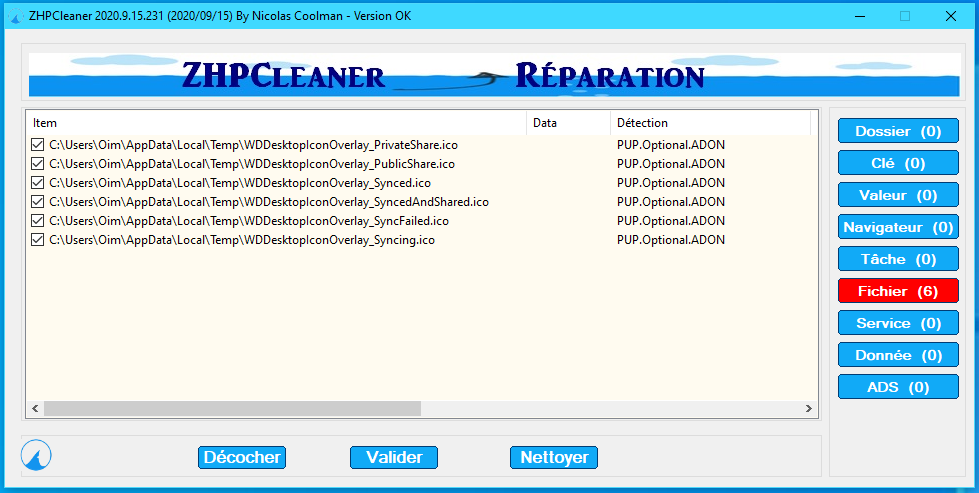The height and width of the screenshot is (493, 979).
Task: Sort by the Détection column header
Action: (710, 123)
